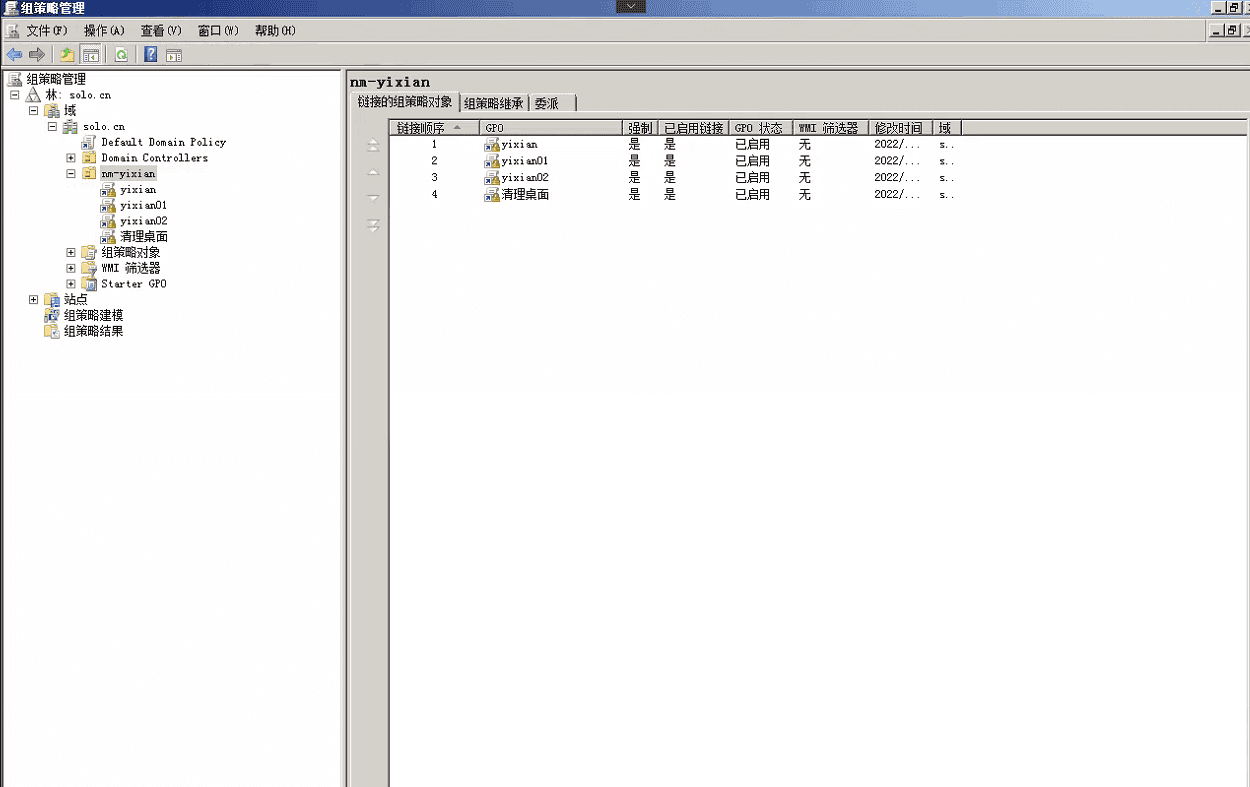Select yixian02 under nm-yixian in tree

143,221
